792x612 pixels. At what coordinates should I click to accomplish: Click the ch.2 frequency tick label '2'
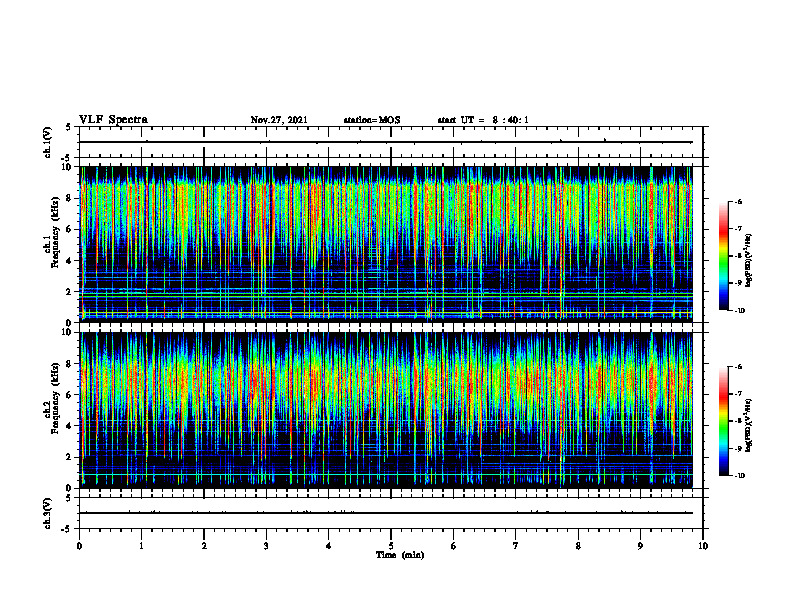(x=69, y=457)
